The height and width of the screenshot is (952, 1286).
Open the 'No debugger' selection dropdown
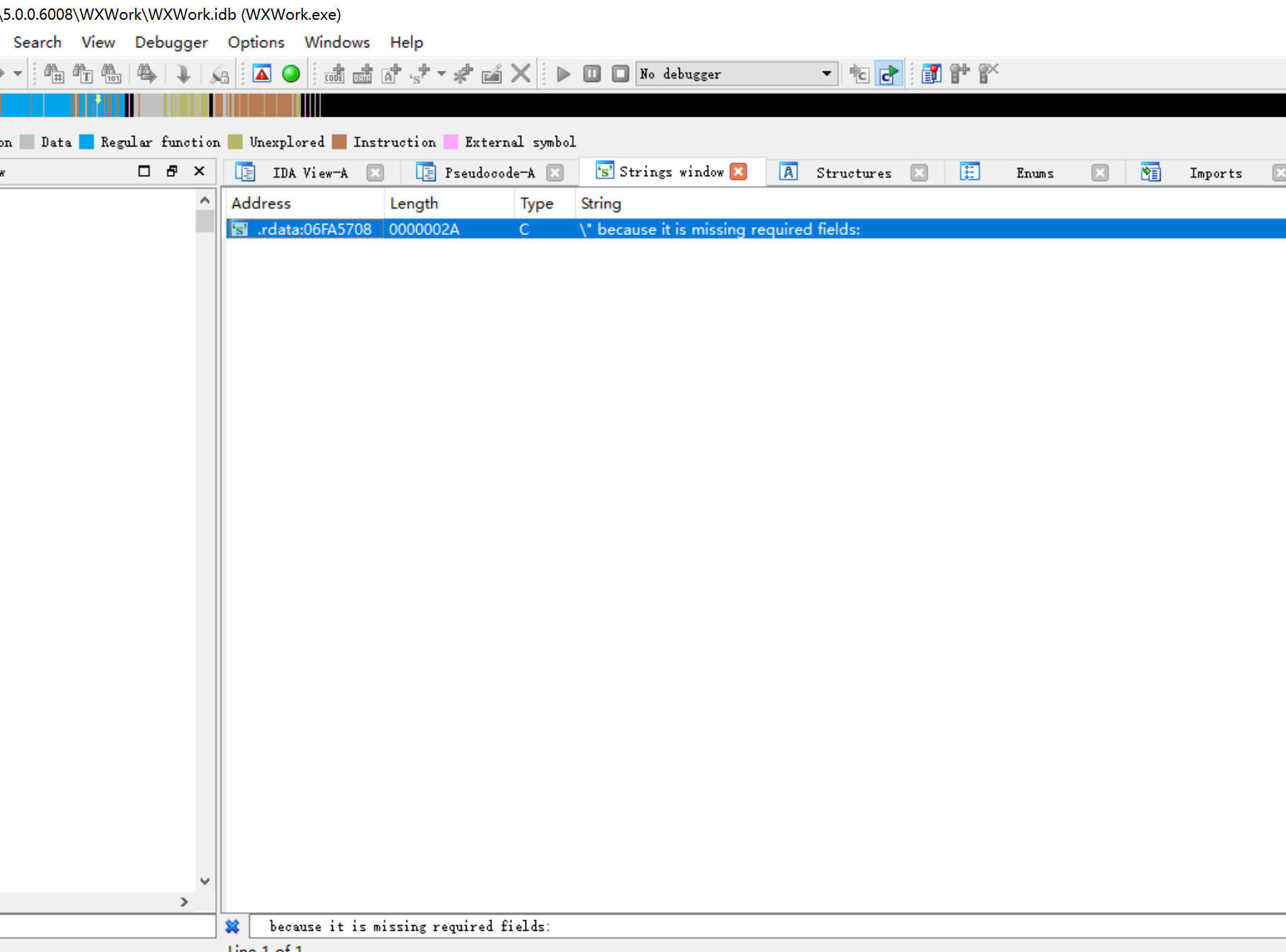tap(736, 74)
